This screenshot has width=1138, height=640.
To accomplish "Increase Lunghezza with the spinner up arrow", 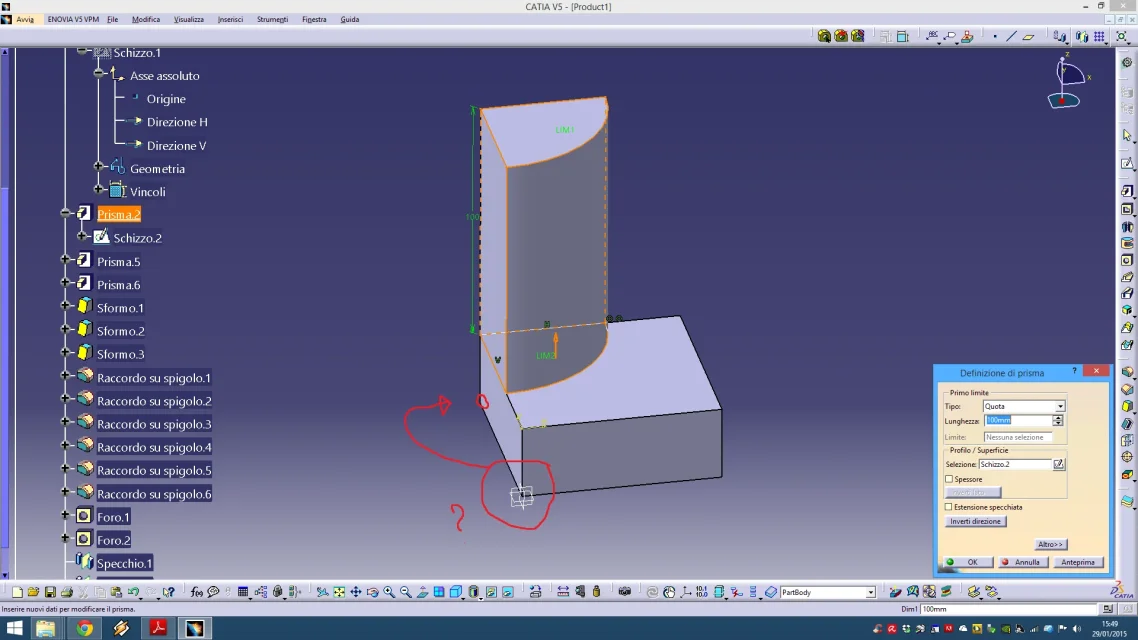I will pyautogui.click(x=1058, y=418).
